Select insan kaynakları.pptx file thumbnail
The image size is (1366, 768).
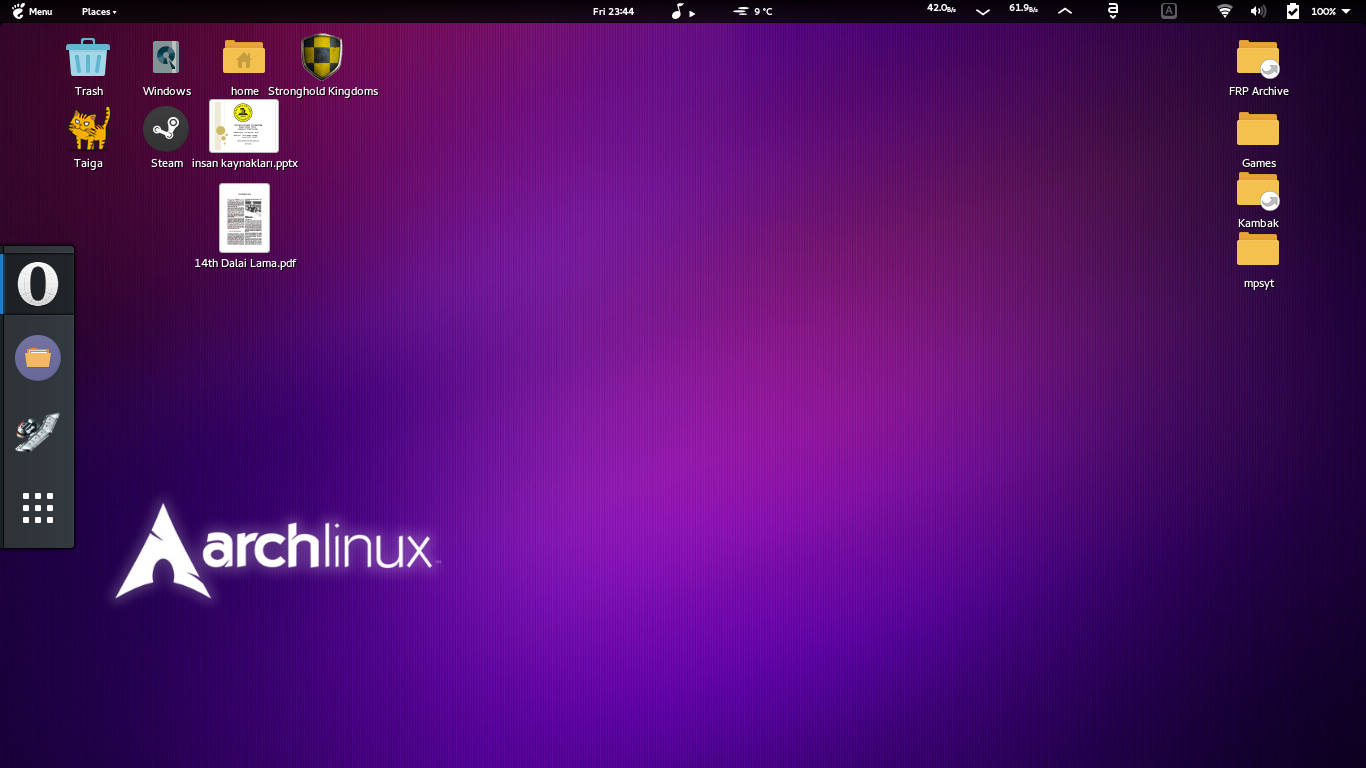pos(244,126)
